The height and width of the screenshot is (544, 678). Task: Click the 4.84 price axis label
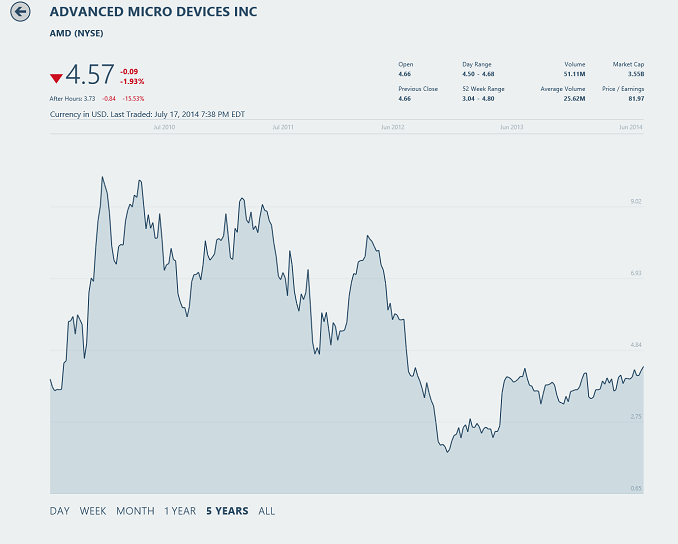click(636, 345)
